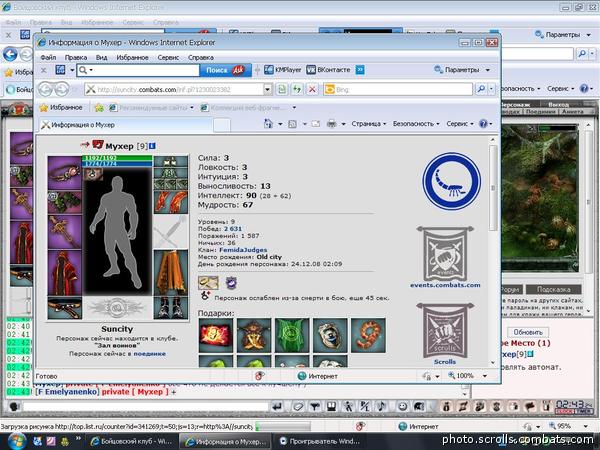The height and width of the screenshot is (450, 600).
Task: Switch to Бойцовский клуб taskbar window
Action: 131,441
